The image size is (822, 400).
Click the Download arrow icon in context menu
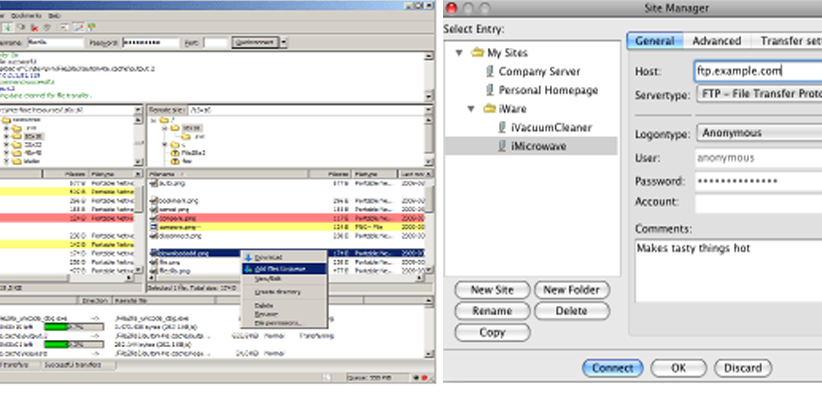247,257
